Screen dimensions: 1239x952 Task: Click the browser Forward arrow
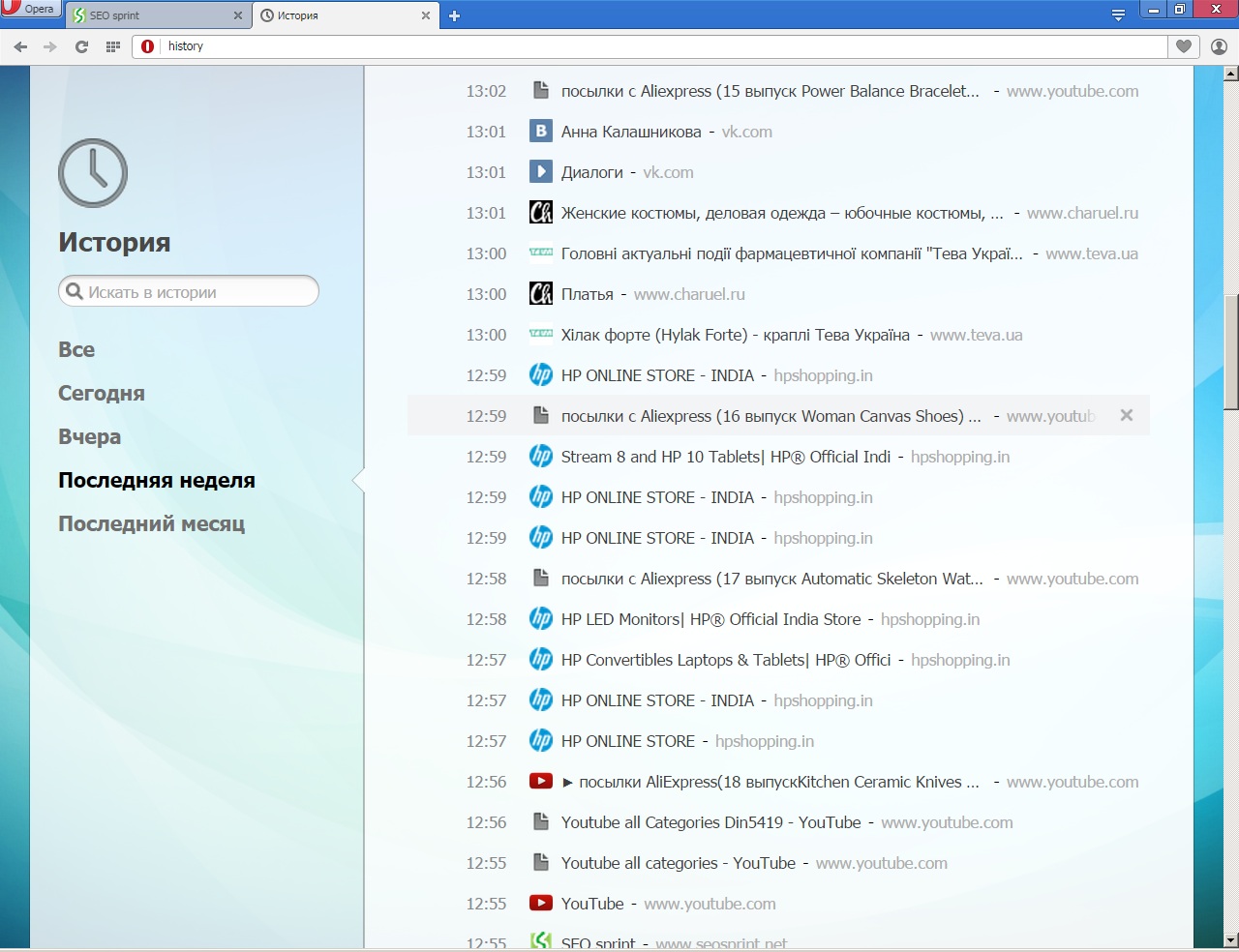[x=50, y=46]
